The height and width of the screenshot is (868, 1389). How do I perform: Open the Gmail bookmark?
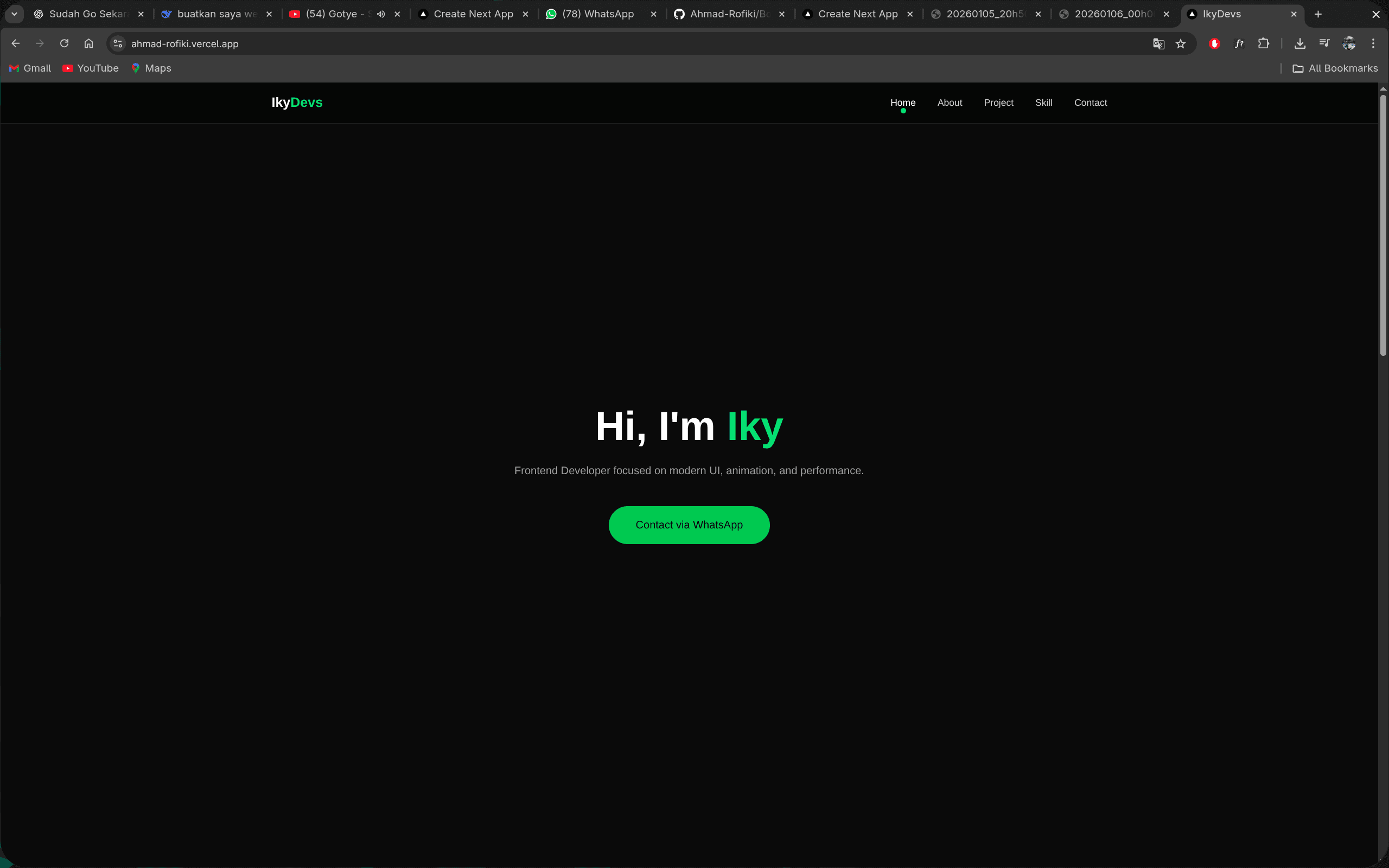tap(30, 68)
